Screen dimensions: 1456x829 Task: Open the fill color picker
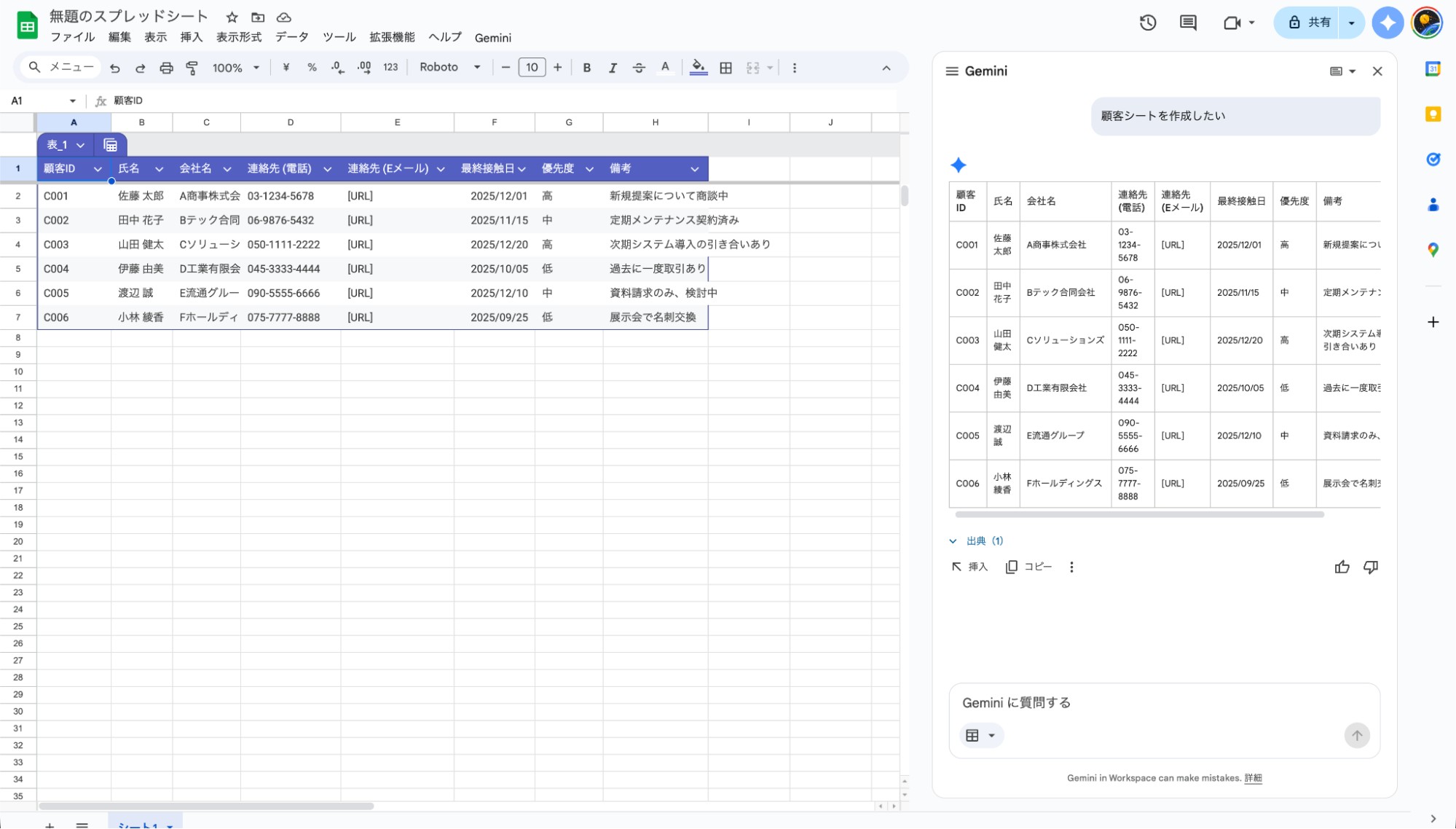pos(697,67)
